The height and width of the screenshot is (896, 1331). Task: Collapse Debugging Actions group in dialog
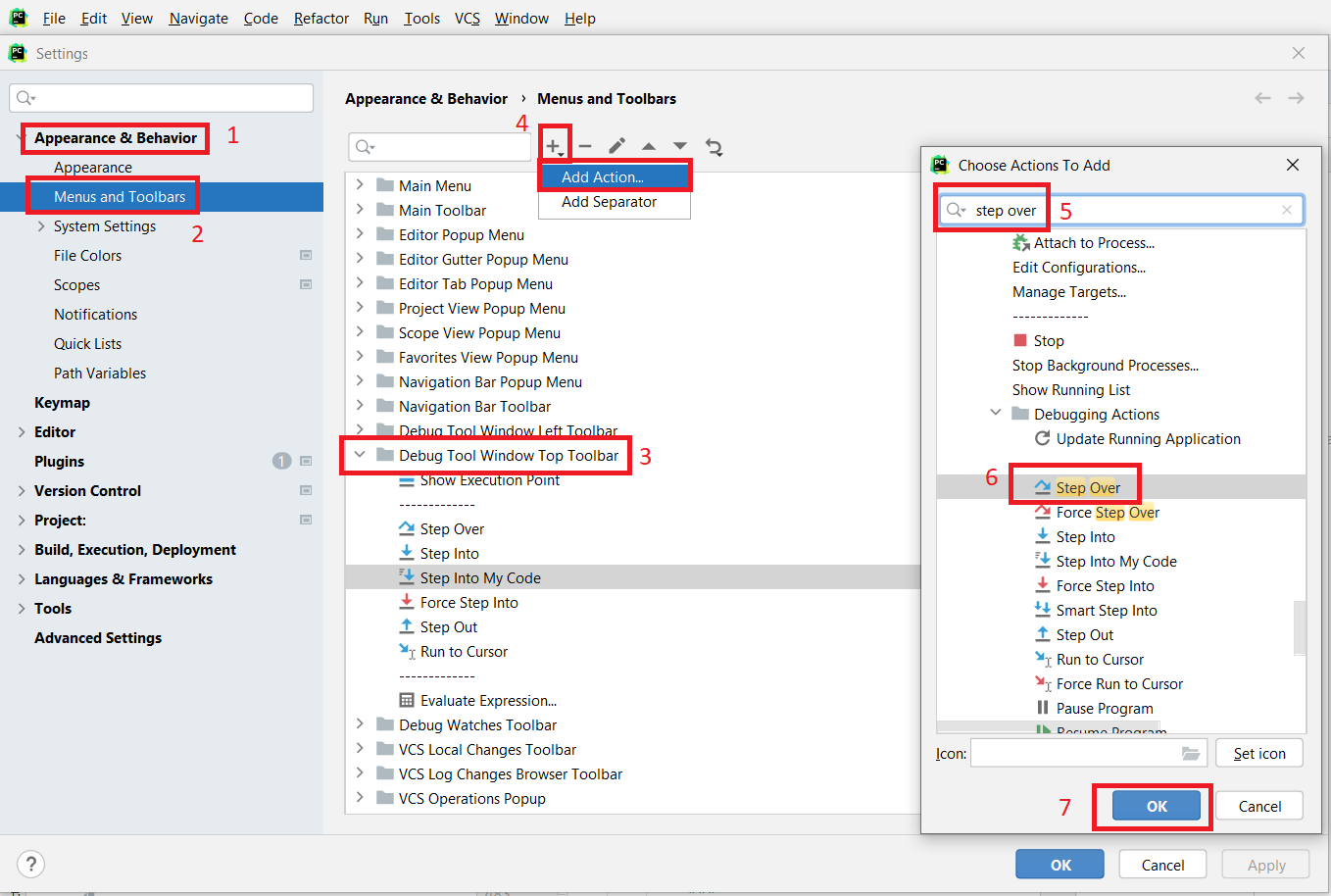pos(996,414)
